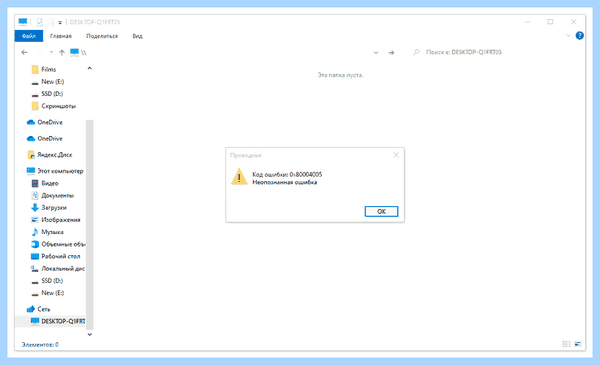Select New (E:) under Этот компьютер
The image size is (600, 365).
click(52, 293)
